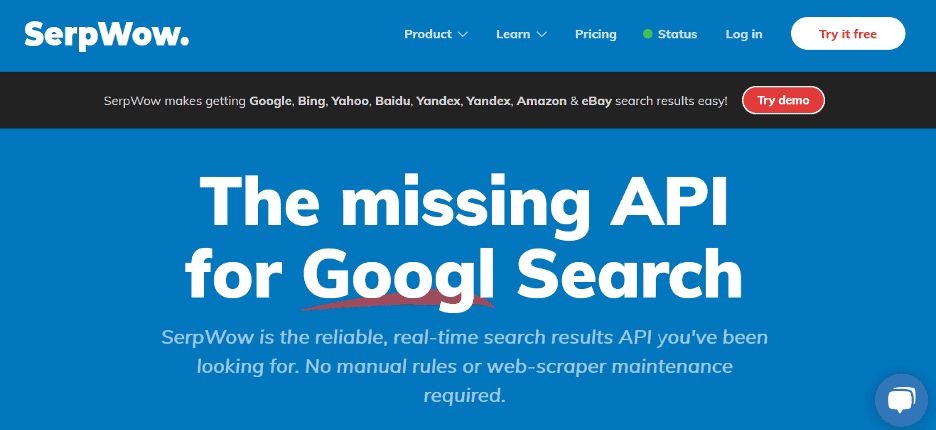View the Status page

tap(677, 34)
